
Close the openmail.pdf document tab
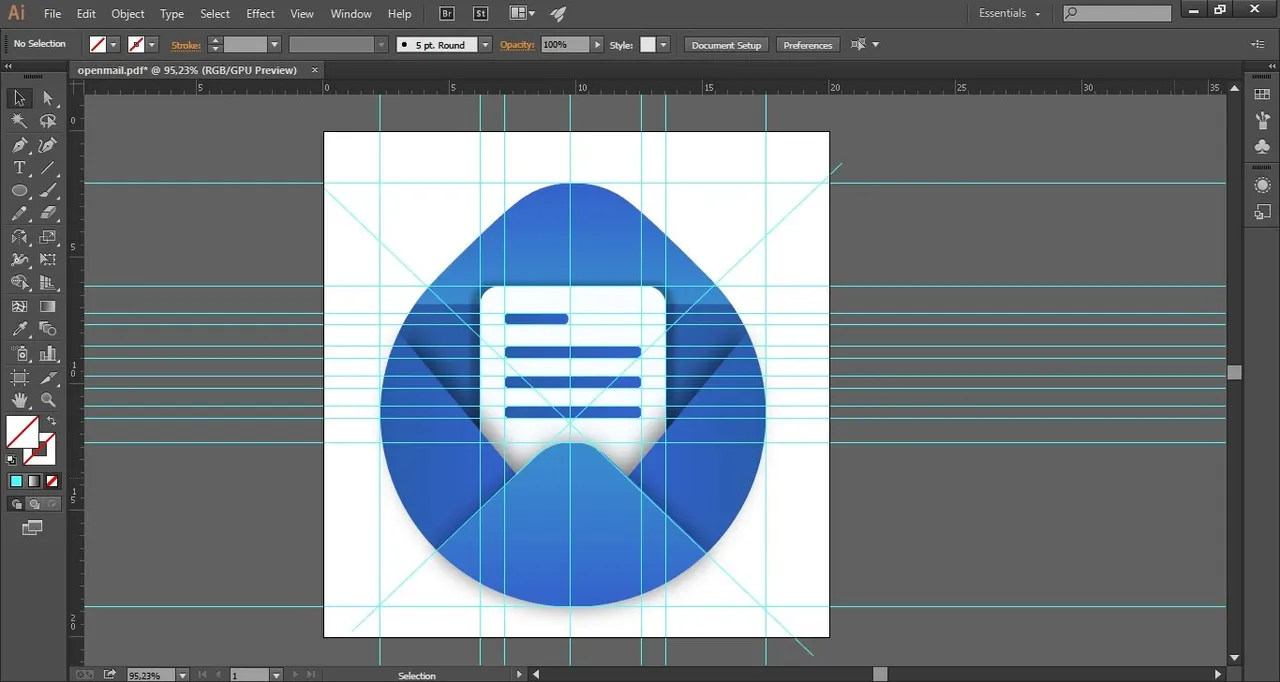coord(315,70)
